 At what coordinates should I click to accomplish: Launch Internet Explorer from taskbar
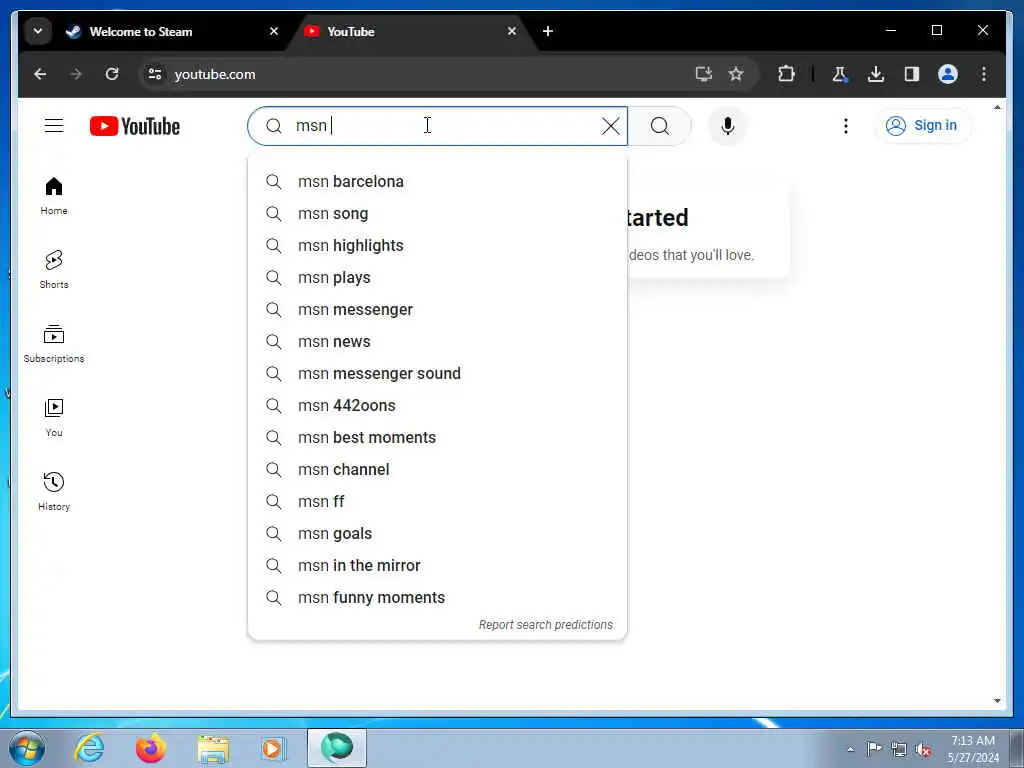[89, 748]
